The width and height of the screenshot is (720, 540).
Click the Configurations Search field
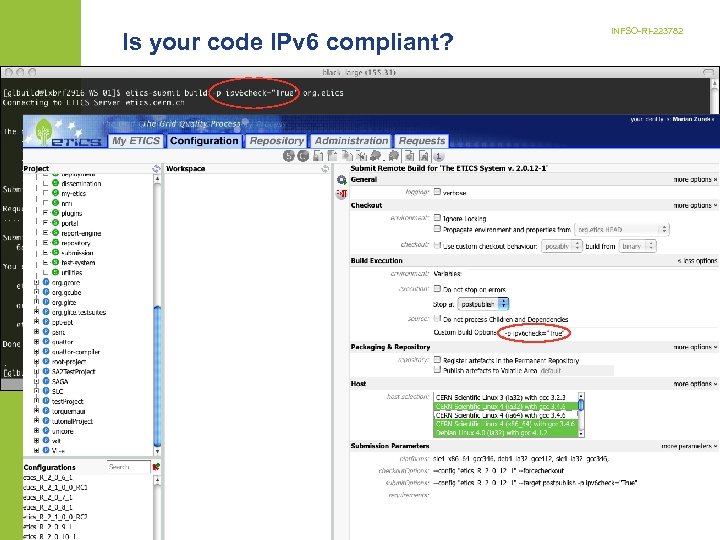click(128, 467)
